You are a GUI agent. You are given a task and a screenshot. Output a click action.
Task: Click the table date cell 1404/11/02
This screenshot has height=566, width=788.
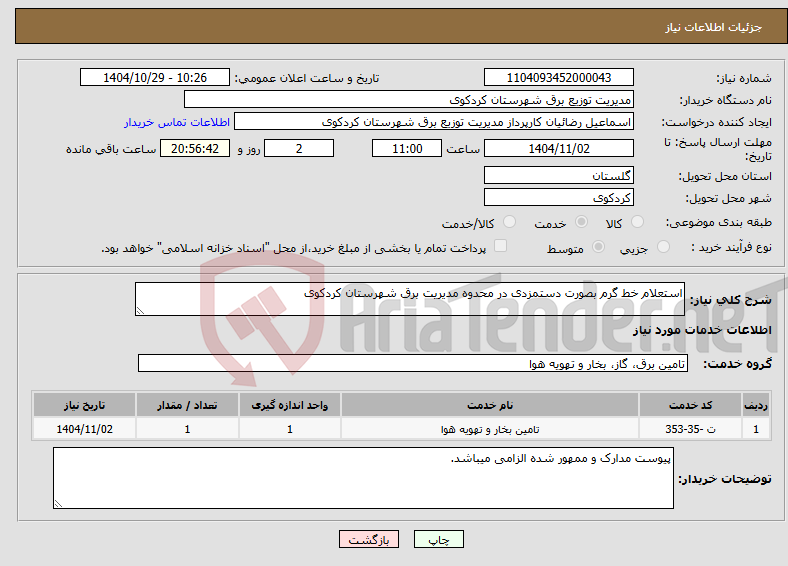pyautogui.click(x=84, y=429)
